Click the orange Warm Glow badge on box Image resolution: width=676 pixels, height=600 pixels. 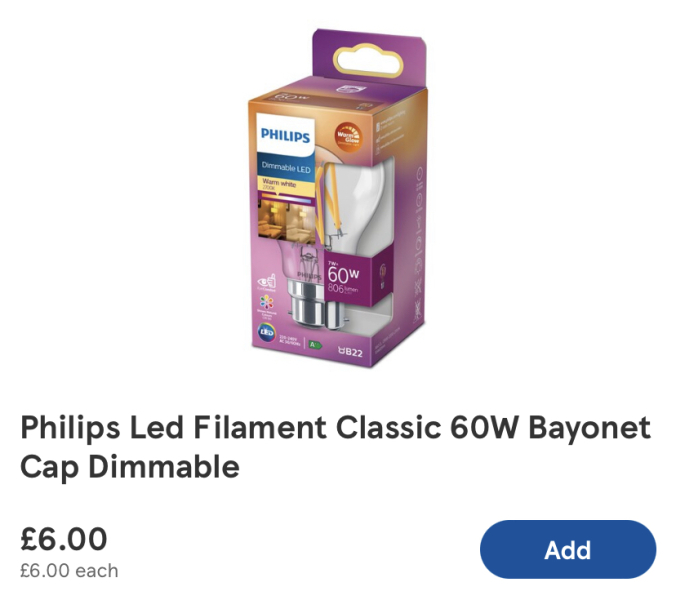tap(348, 136)
